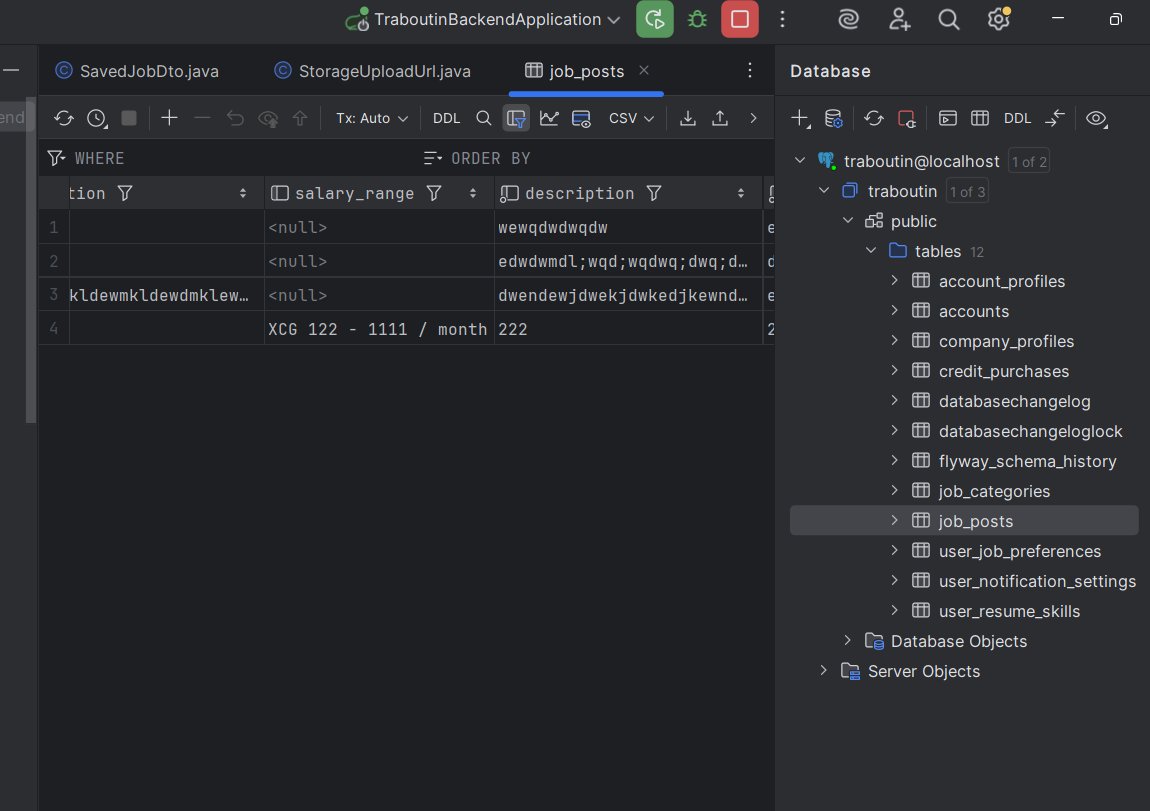
Task: Close the job_posts tab
Action: (x=644, y=70)
